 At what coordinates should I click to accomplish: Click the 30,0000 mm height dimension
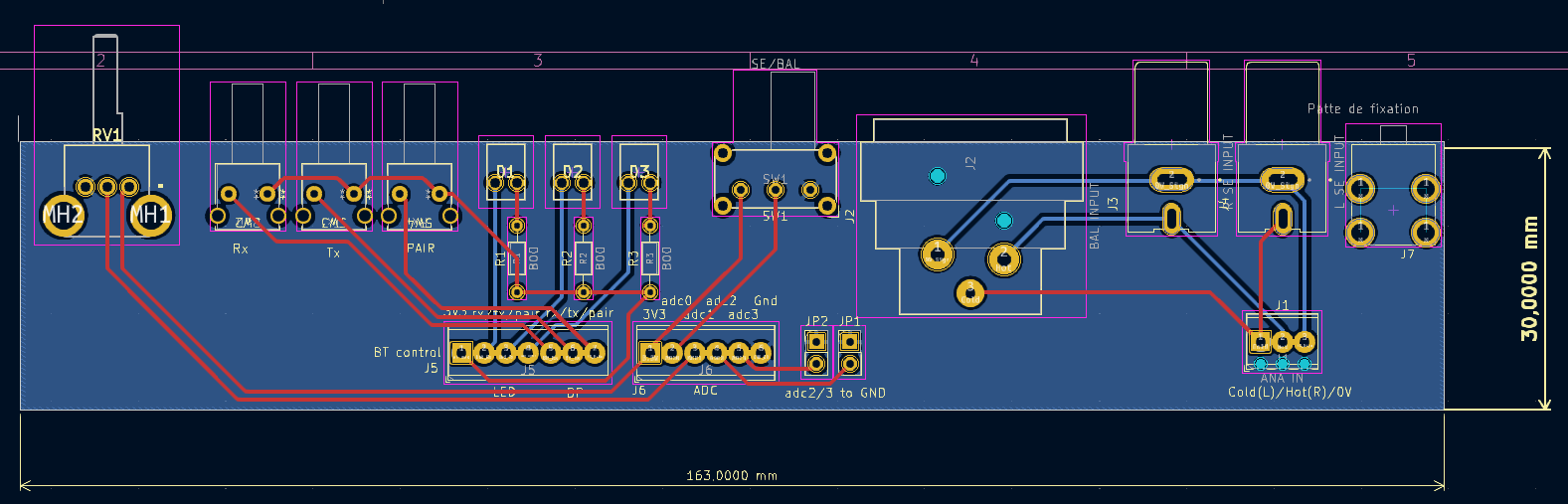pos(1529,278)
